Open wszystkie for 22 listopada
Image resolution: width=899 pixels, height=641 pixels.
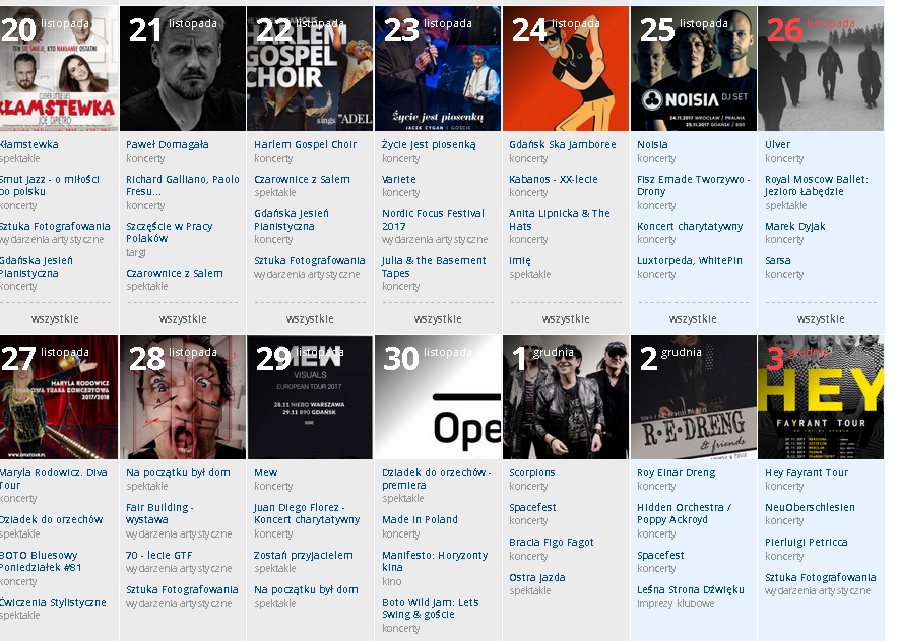[x=310, y=319]
